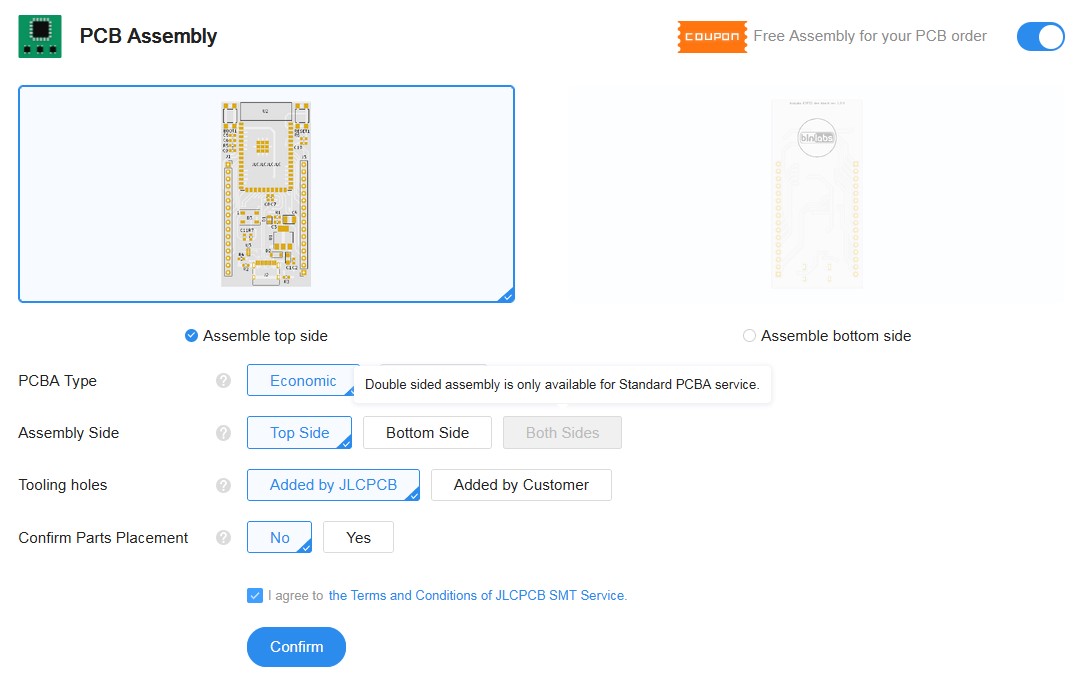Click the green PCB Assembly chip icon
This screenshot has height=682, width=1078.
(39, 35)
